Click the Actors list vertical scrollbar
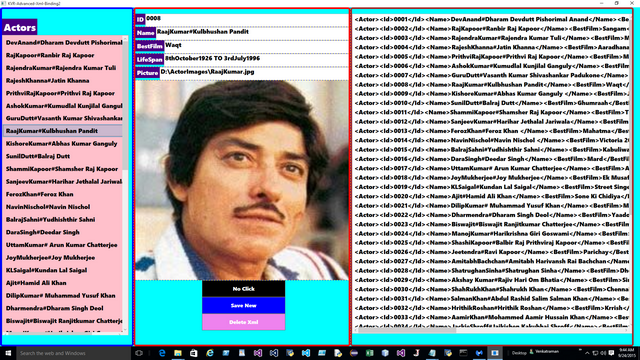Viewport: 640px width, 360px height. click(x=125, y=185)
